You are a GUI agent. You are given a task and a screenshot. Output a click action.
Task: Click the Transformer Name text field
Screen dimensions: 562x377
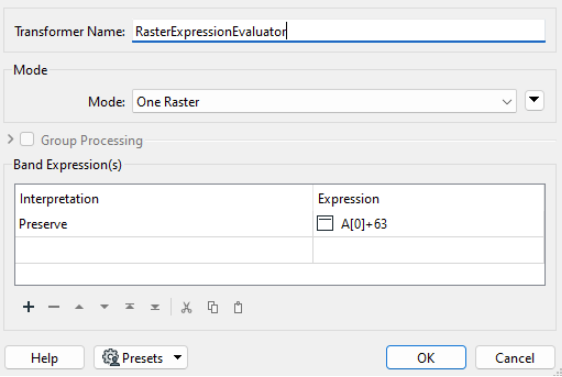(338, 31)
